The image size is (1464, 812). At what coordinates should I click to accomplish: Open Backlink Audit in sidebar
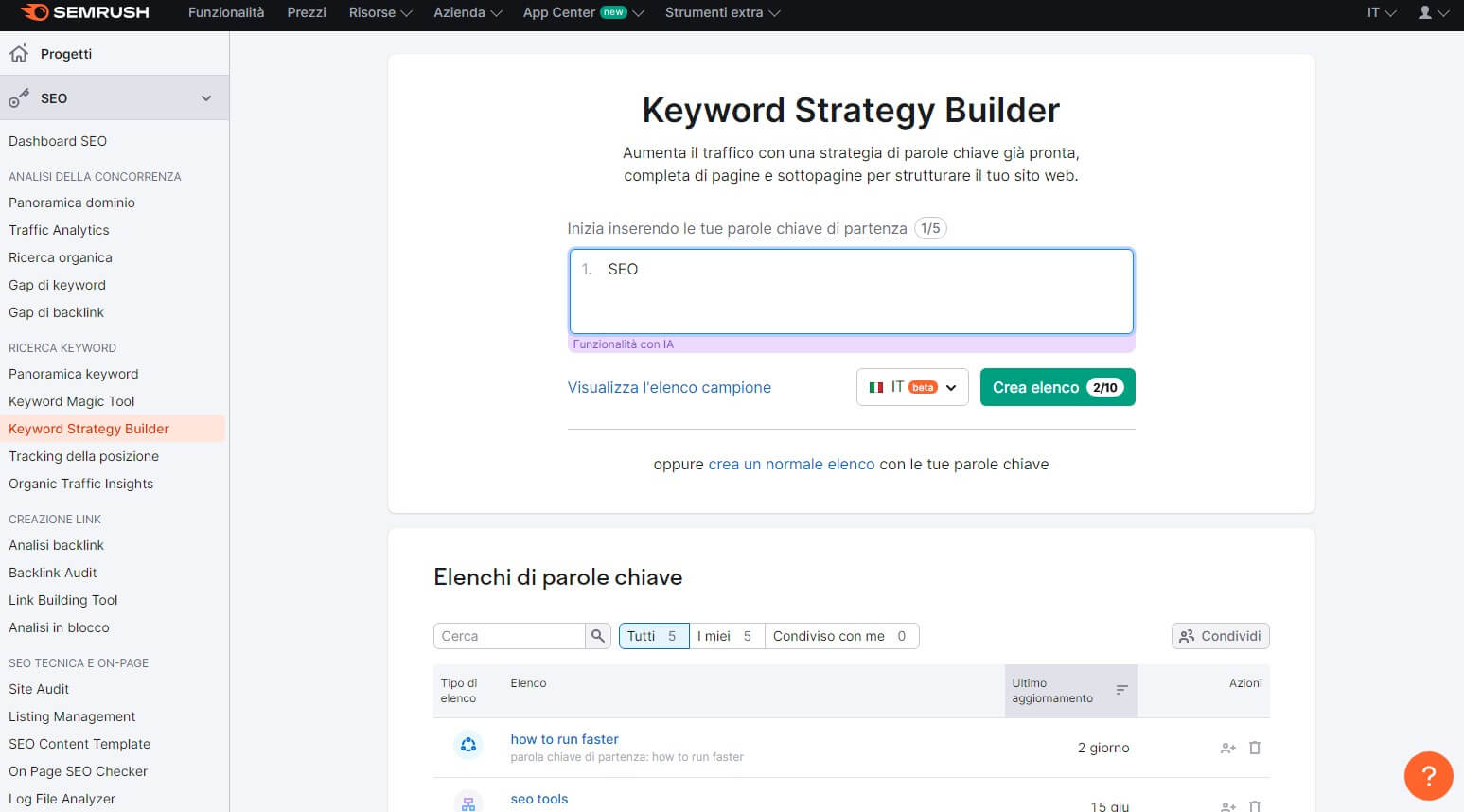(53, 573)
